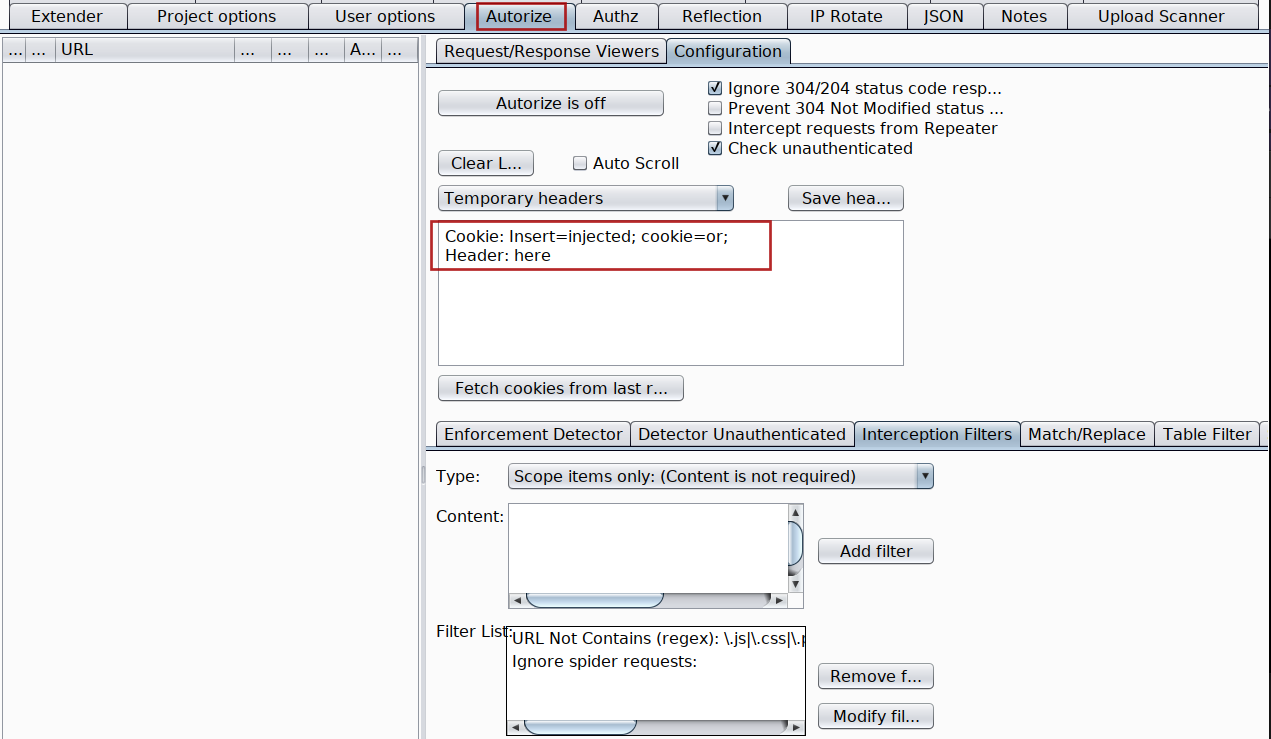The width and height of the screenshot is (1271, 739).
Task: Open the Notes tab
Action: pos(1024,16)
